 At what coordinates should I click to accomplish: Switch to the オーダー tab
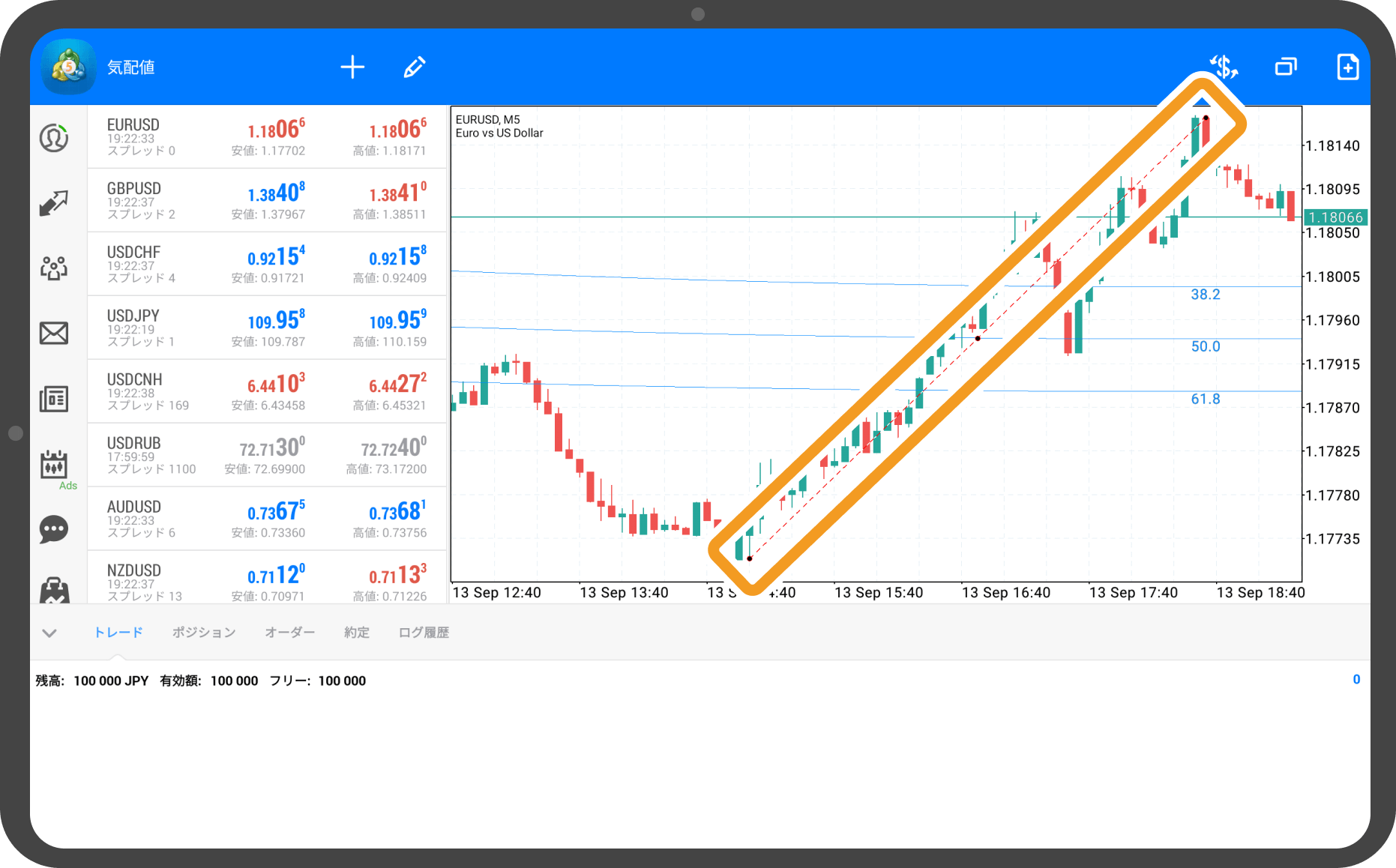point(290,633)
